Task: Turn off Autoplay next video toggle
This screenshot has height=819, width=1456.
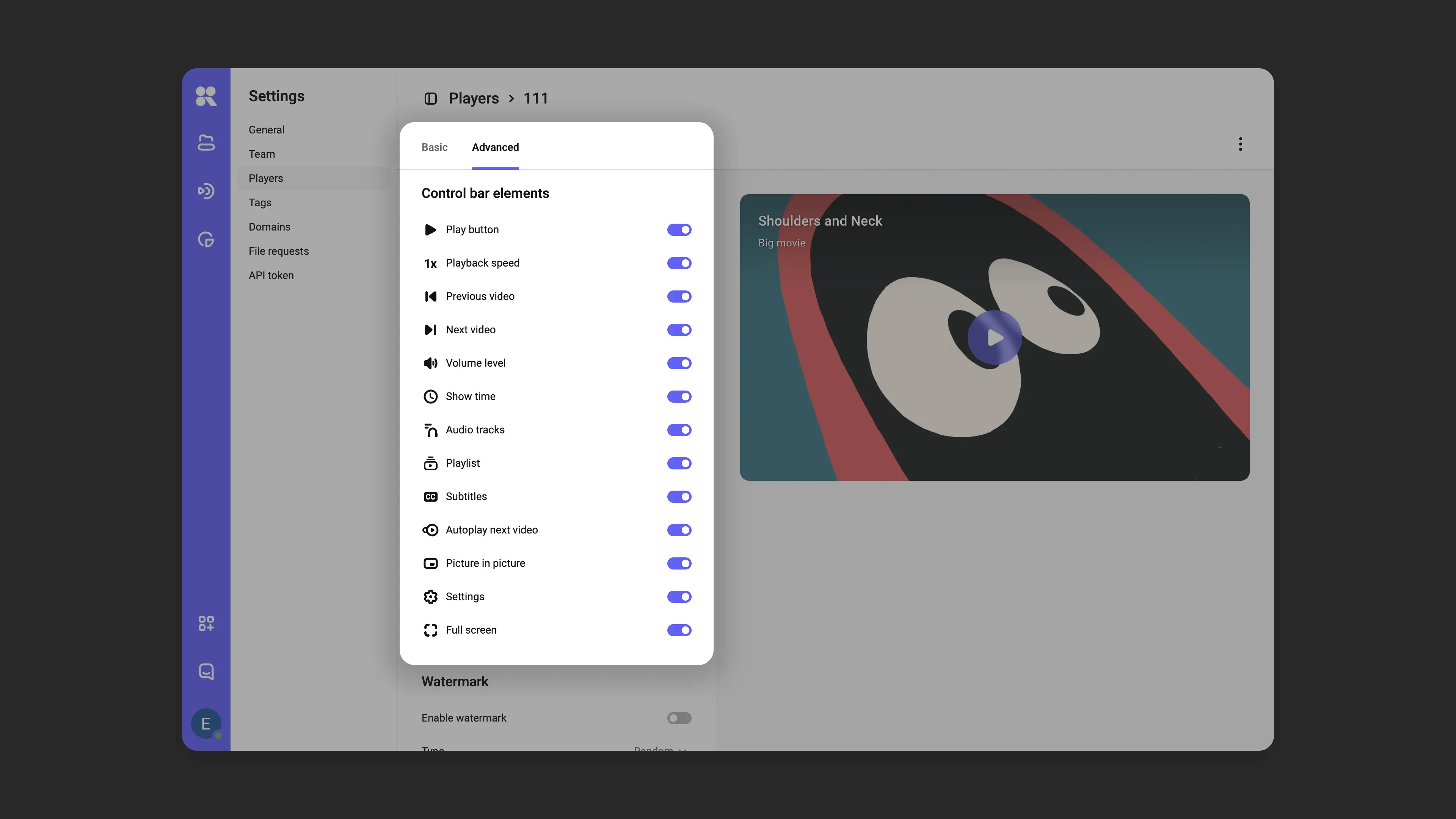Action: click(x=679, y=530)
